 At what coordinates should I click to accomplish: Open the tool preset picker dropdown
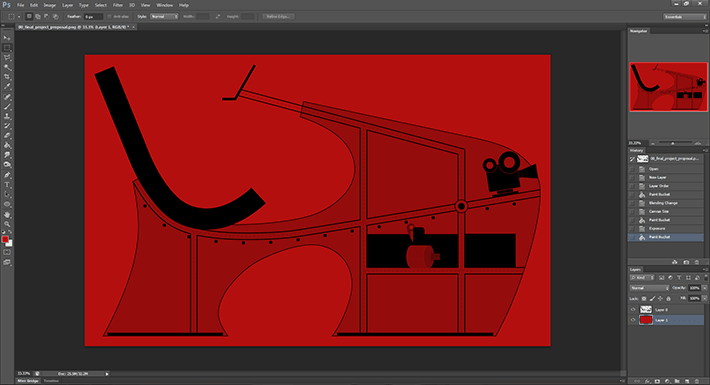[19, 17]
